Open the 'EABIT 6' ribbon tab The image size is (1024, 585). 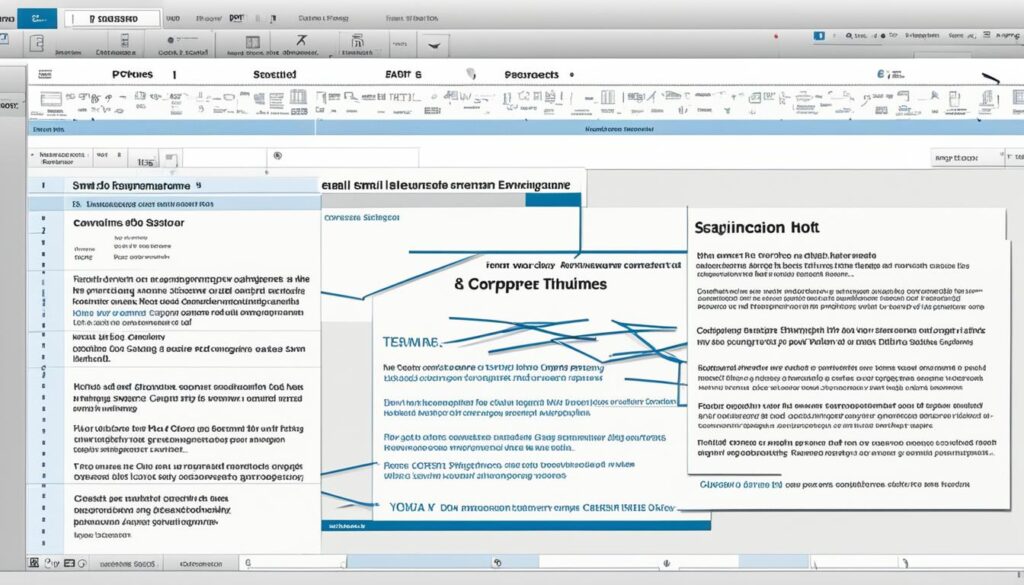tap(403, 75)
